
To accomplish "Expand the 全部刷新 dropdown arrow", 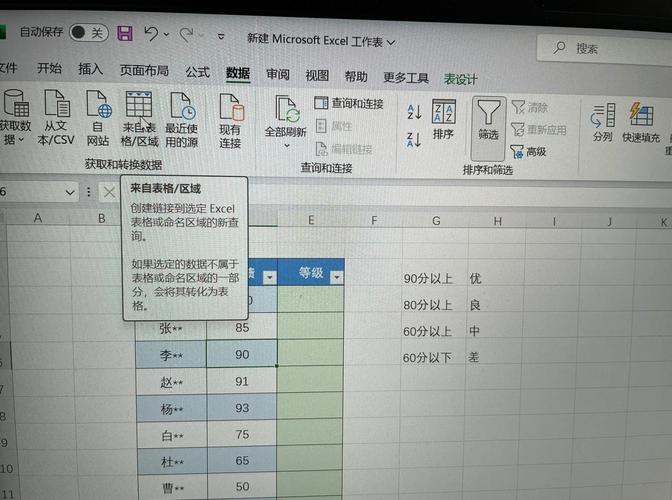I will tap(287, 146).
